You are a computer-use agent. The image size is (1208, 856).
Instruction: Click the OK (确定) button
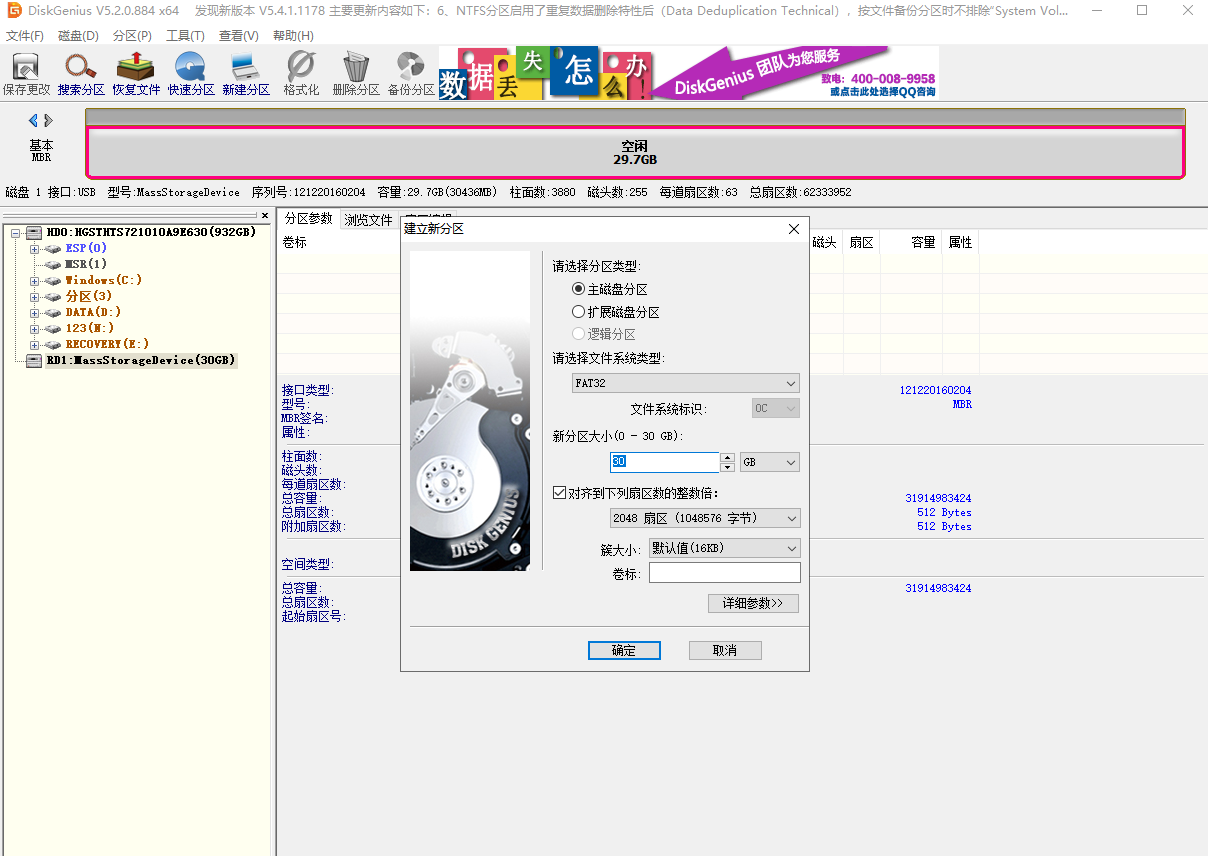[x=624, y=650]
